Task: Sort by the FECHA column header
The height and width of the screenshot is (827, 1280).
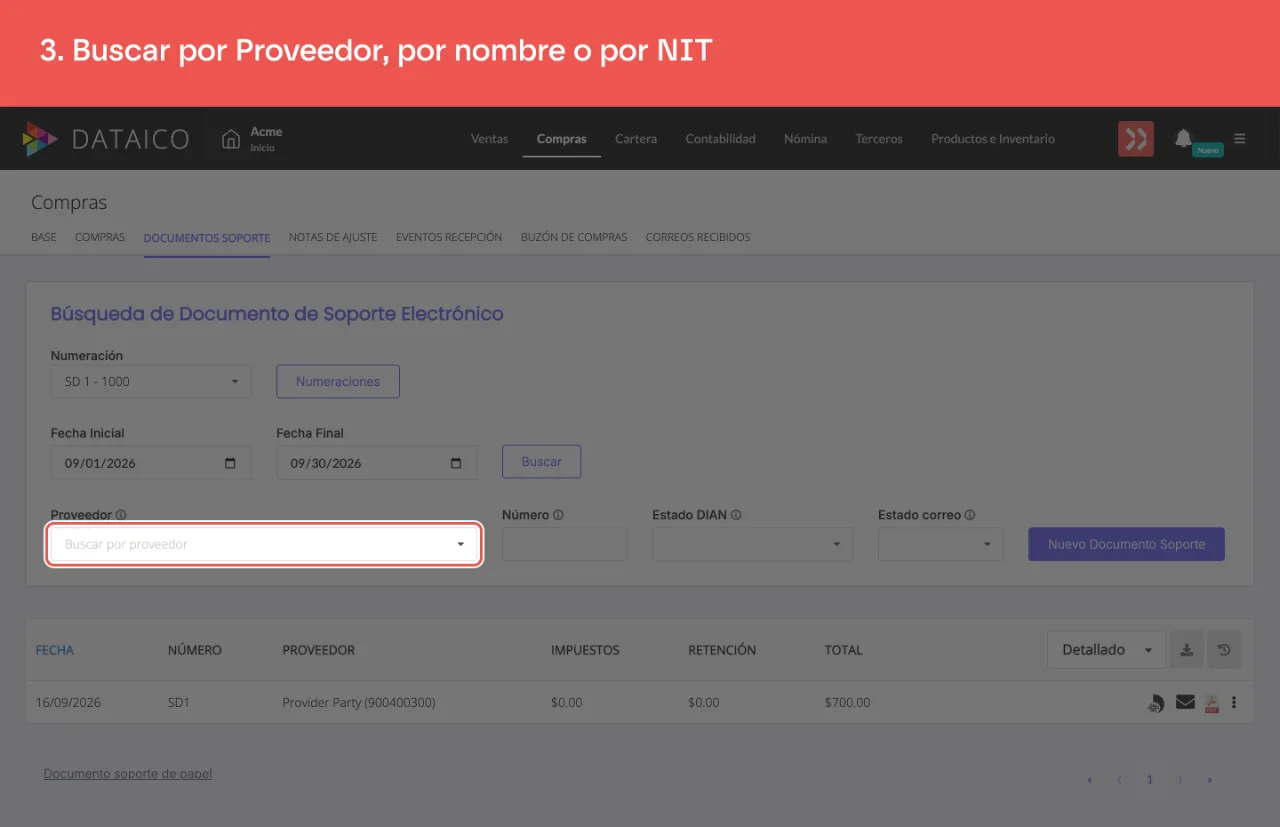Action: (x=55, y=650)
